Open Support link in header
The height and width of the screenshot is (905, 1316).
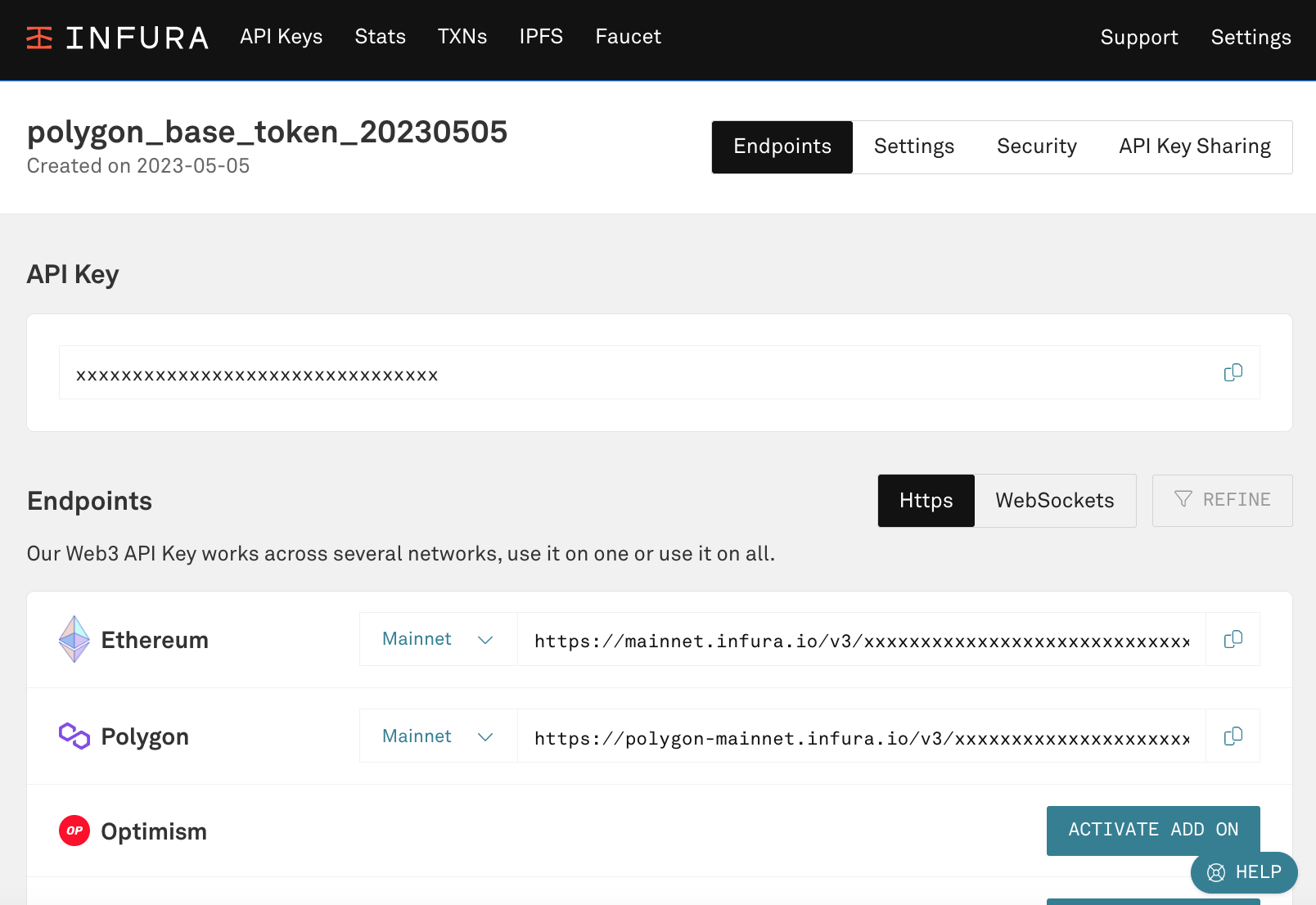1139,38
